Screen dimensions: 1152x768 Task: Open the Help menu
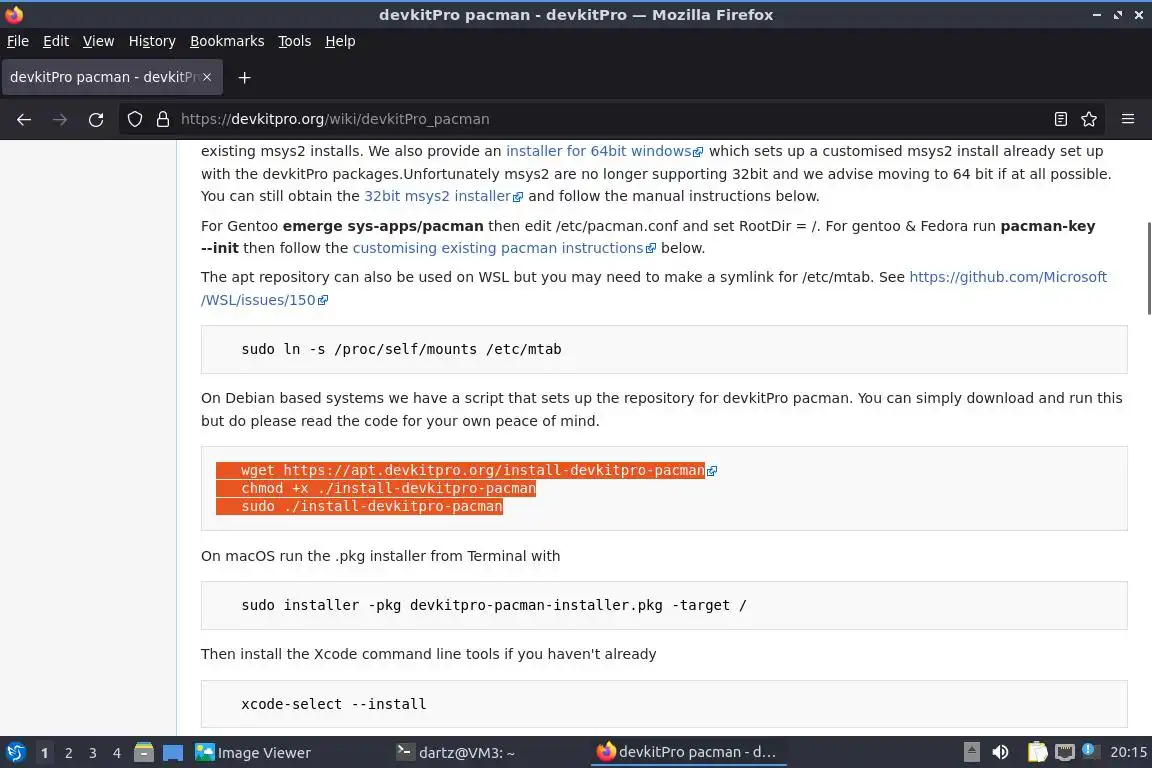[340, 41]
